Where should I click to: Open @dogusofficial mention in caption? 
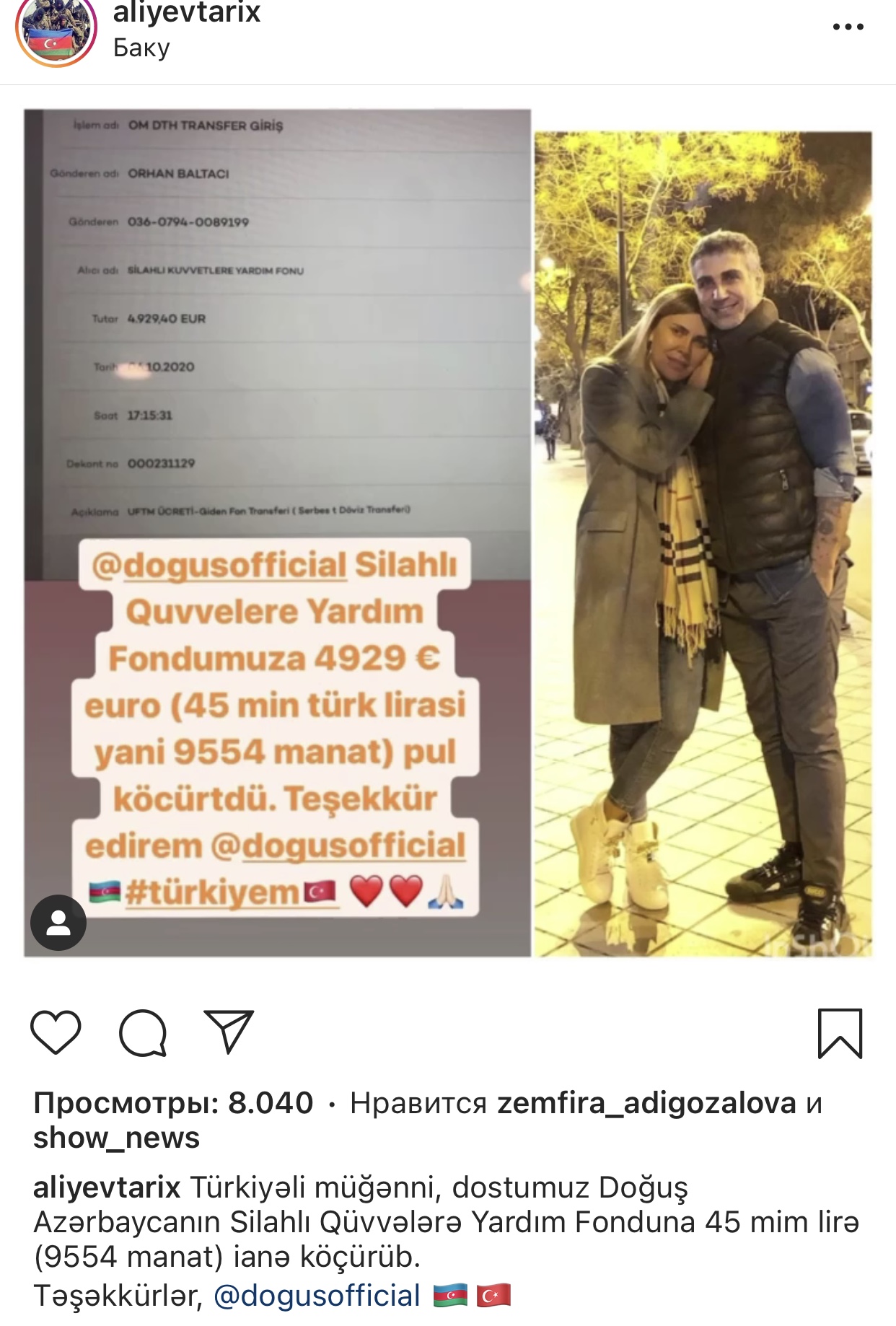(317, 1296)
